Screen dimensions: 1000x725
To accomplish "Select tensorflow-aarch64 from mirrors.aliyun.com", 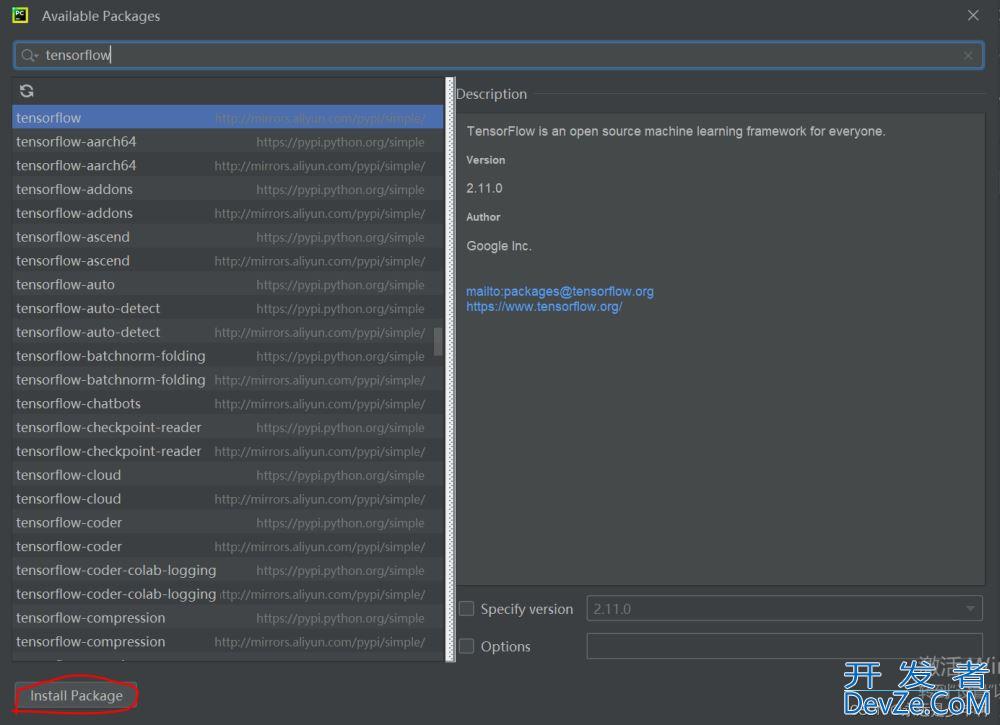I will (228, 166).
